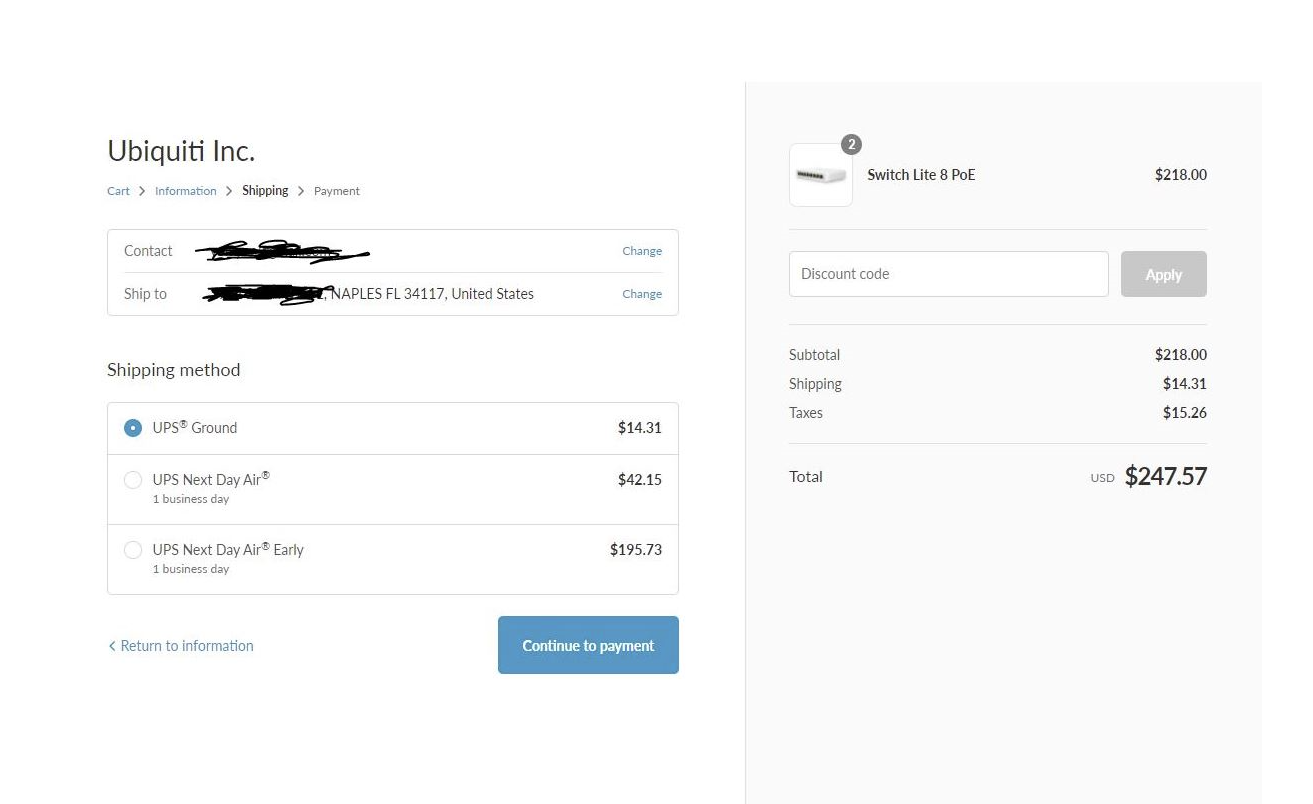This screenshot has width=1313, height=804.
Task: Choose UPS Next Day Air shipping option
Action: coord(133,480)
